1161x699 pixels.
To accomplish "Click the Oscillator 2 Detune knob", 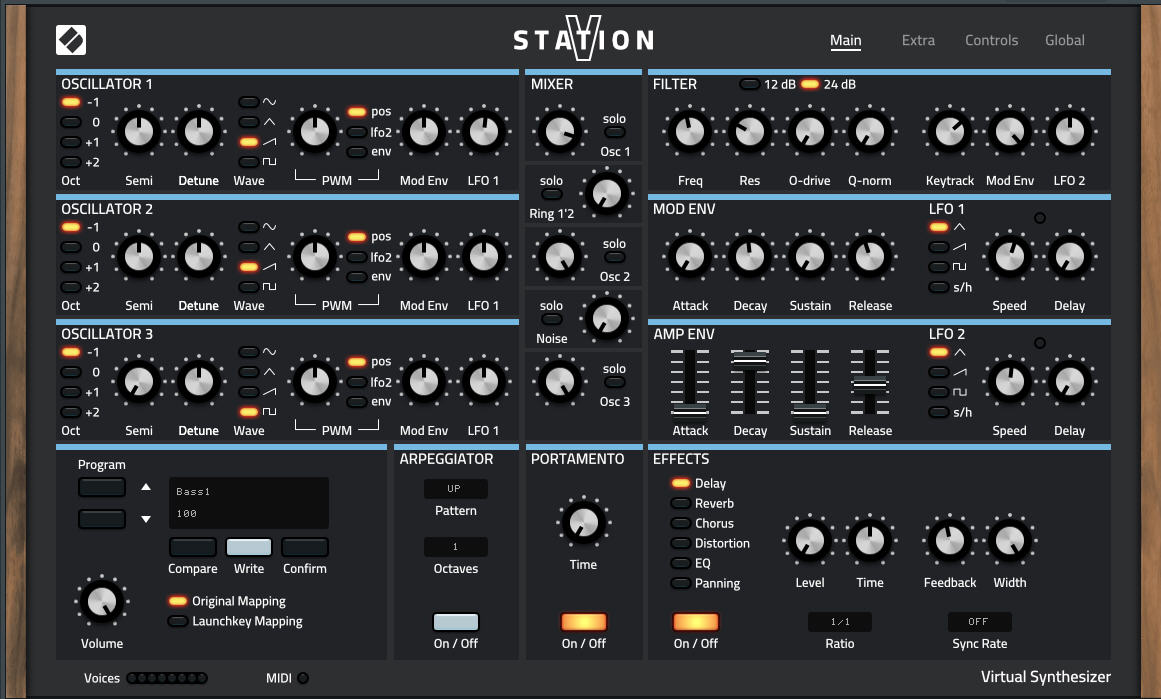I will tap(198, 257).
